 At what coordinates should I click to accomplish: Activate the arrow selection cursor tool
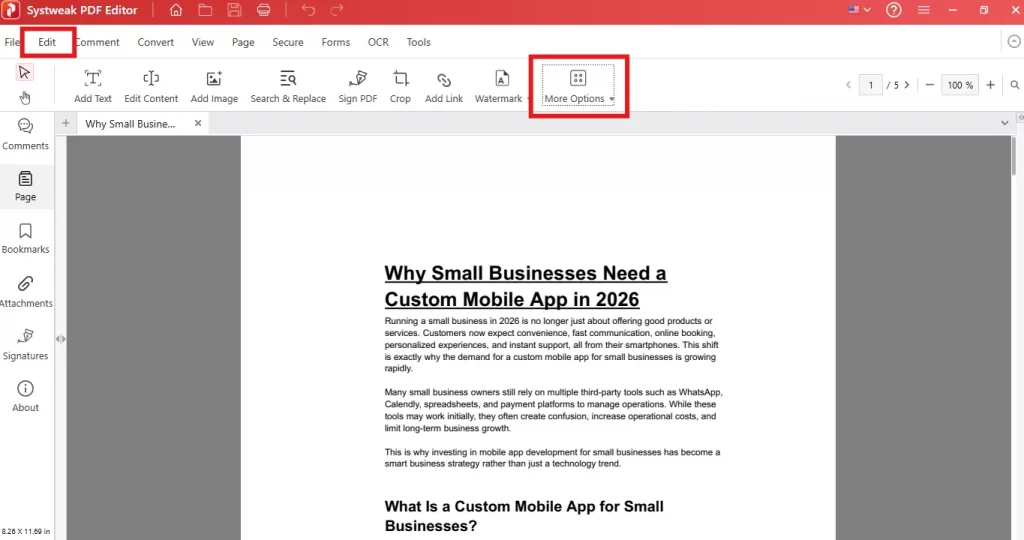25,72
